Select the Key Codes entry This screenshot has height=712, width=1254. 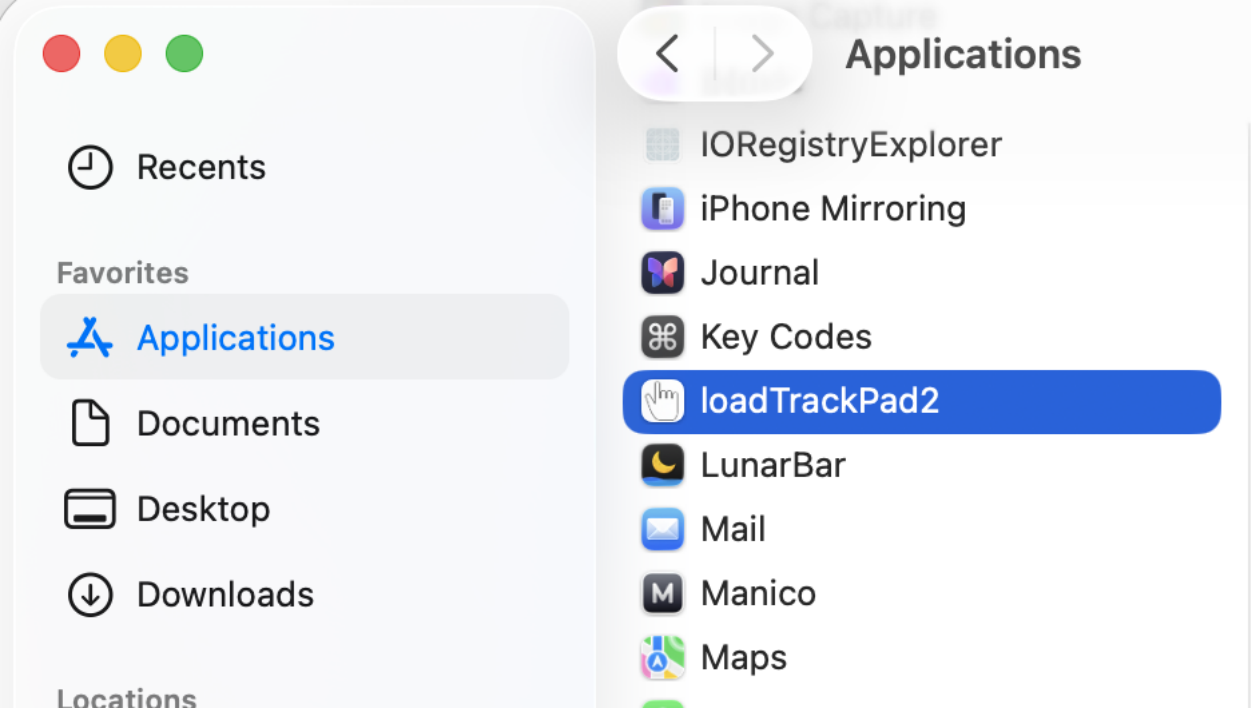922,337
